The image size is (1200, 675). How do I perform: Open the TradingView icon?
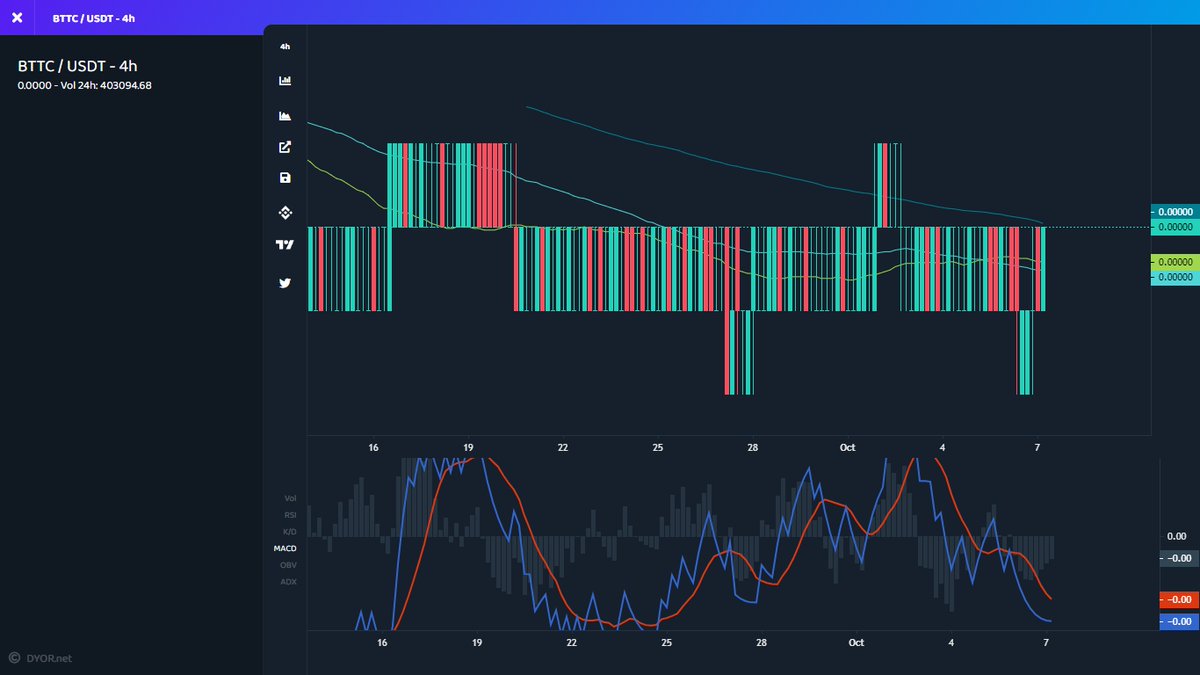pos(285,245)
